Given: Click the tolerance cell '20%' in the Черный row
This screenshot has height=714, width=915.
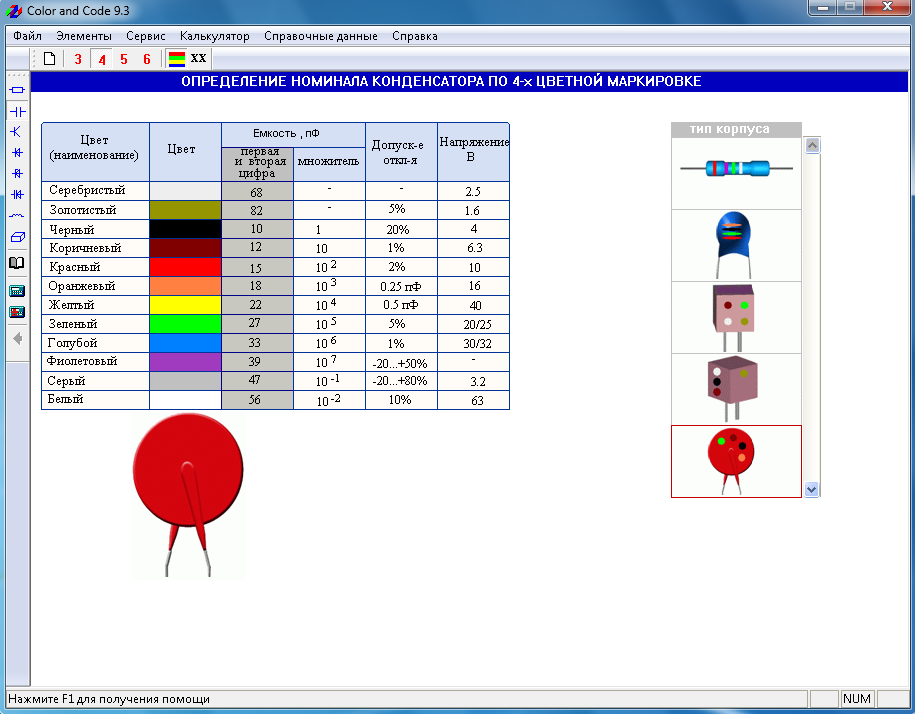Looking at the screenshot, I should pos(401,229).
